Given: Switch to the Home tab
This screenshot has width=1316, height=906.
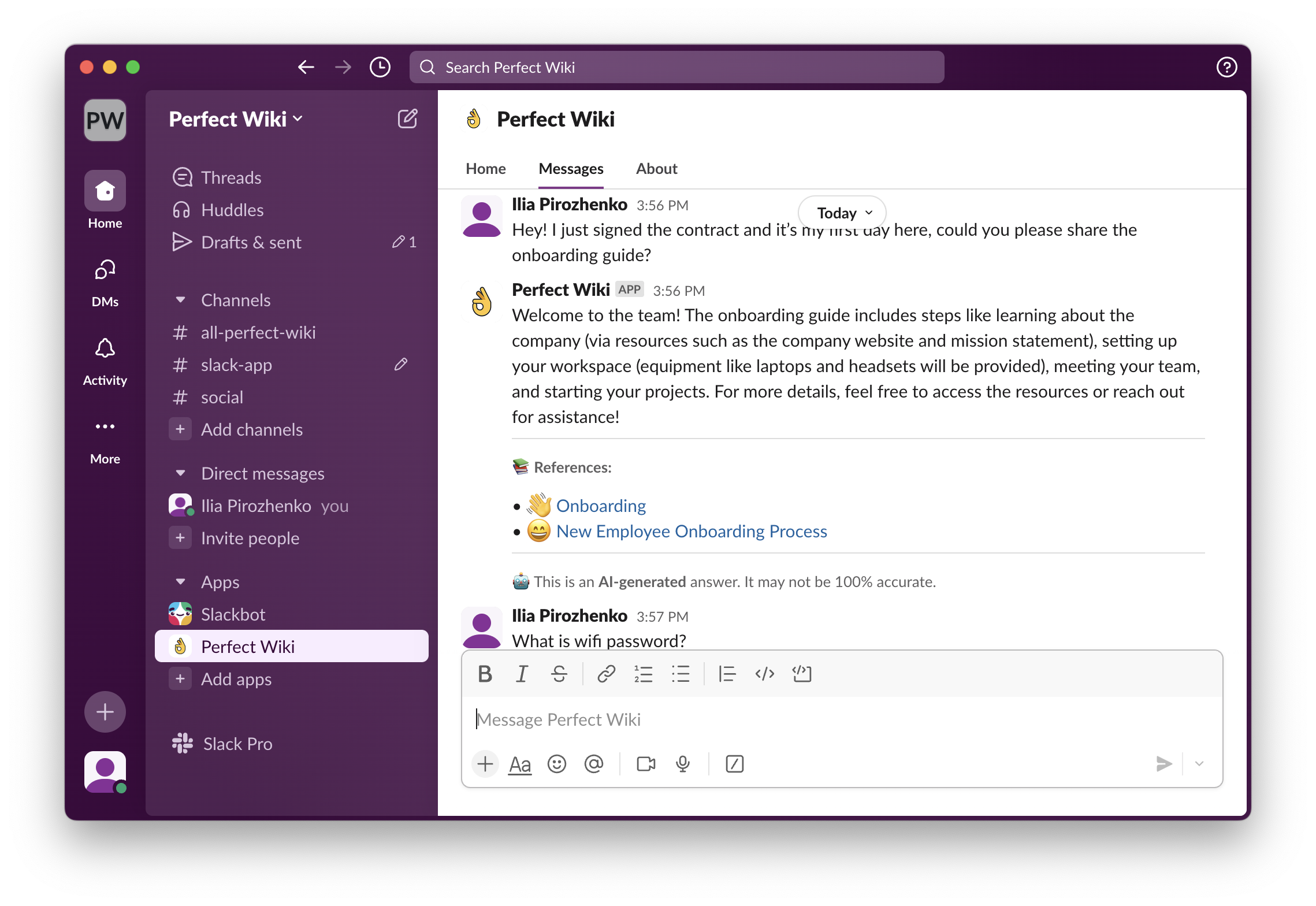Looking at the screenshot, I should (485, 168).
